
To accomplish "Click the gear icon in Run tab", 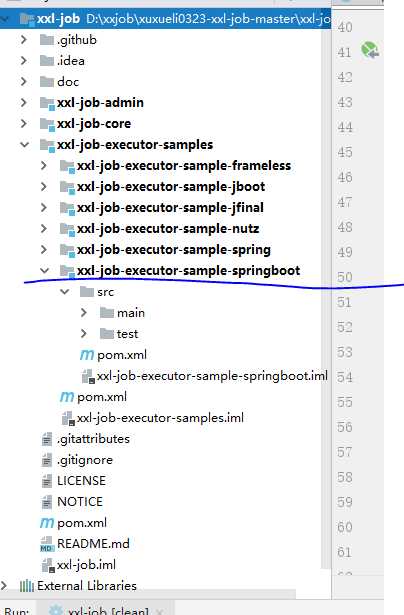I will coord(56,610).
